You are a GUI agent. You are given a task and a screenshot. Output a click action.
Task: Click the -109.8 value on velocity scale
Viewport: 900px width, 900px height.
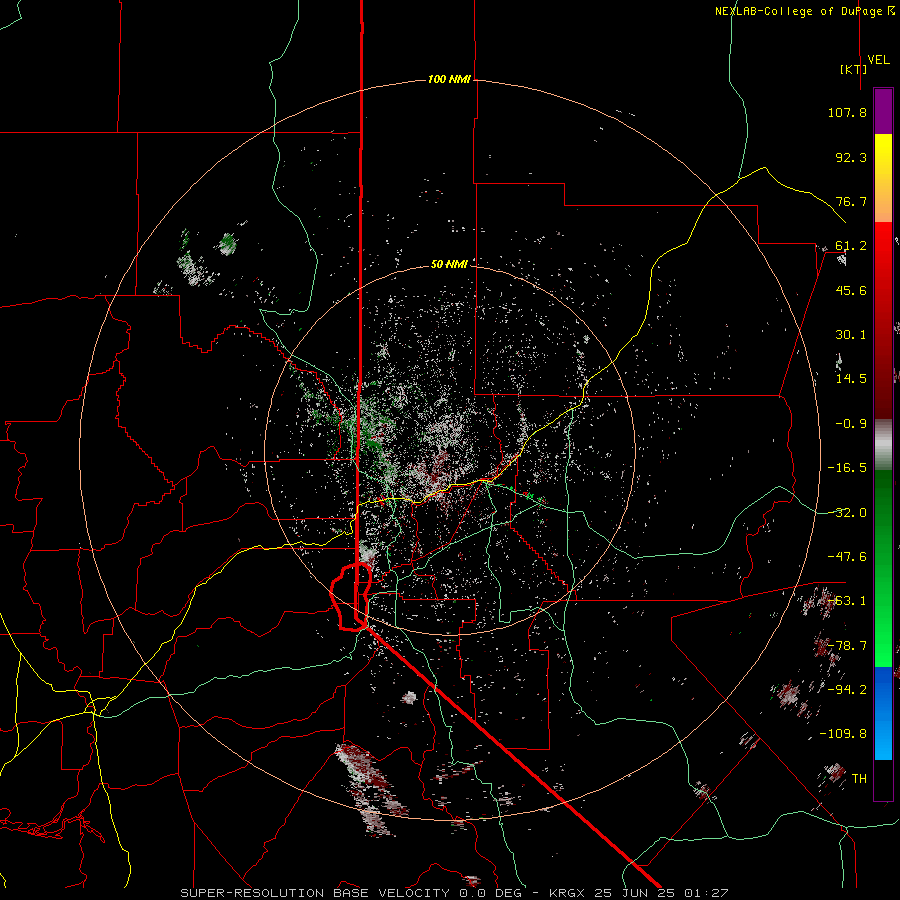click(843, 734)
